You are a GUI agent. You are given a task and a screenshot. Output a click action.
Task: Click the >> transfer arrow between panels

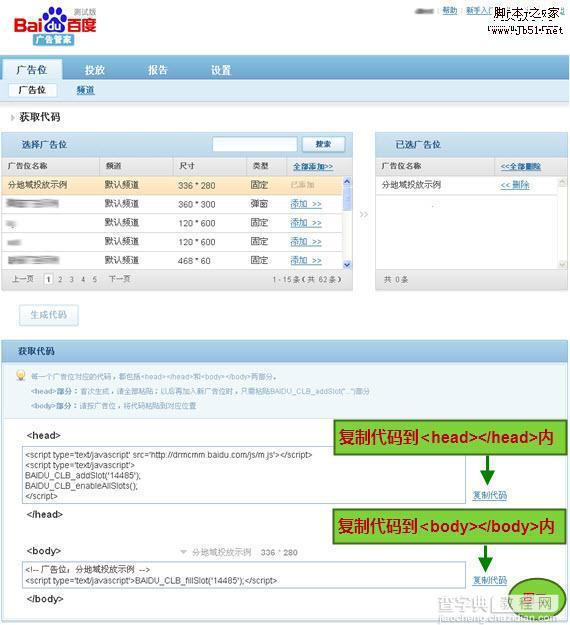364,214
